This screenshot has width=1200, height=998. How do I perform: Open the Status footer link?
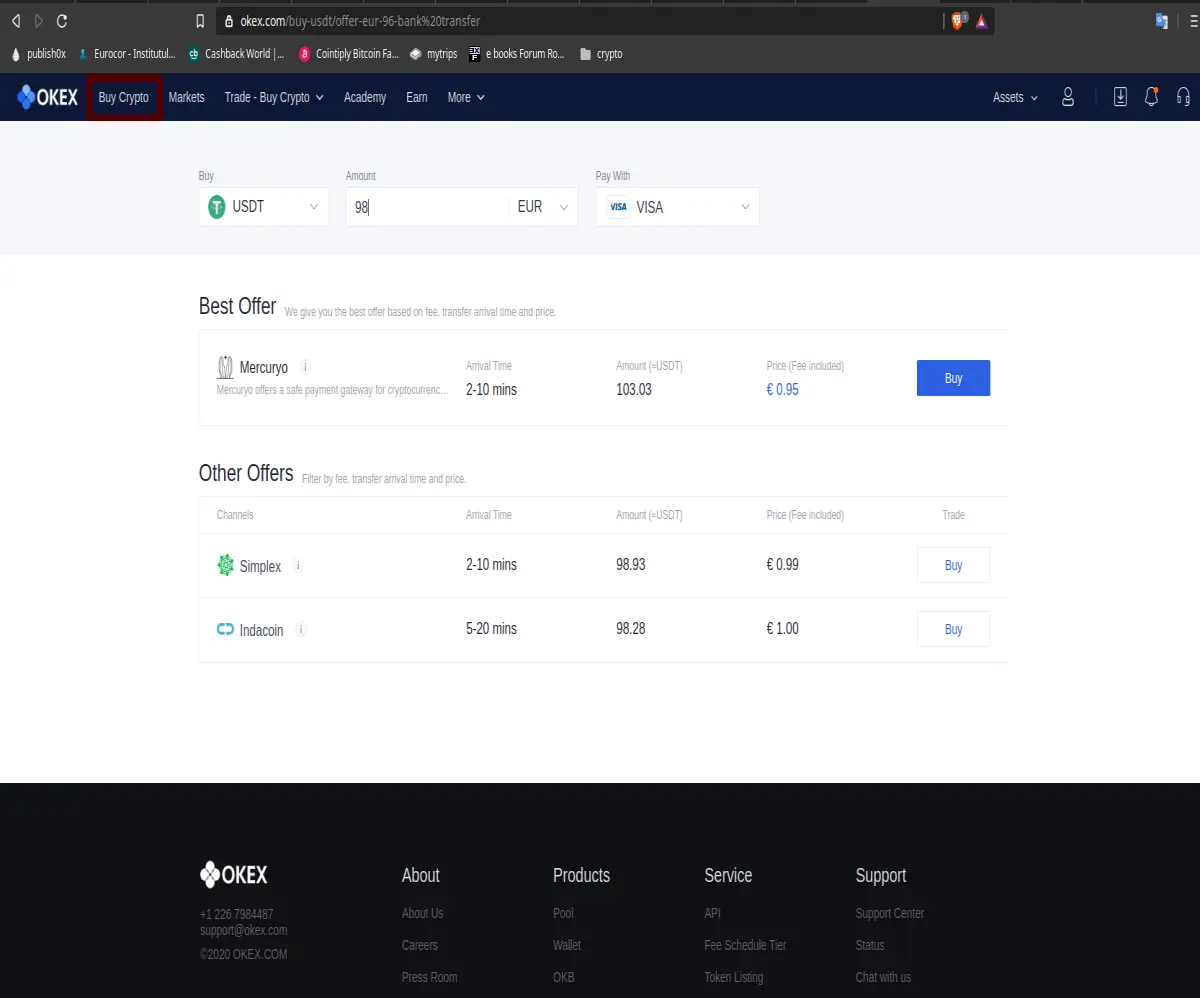click(x=870, y=945)
